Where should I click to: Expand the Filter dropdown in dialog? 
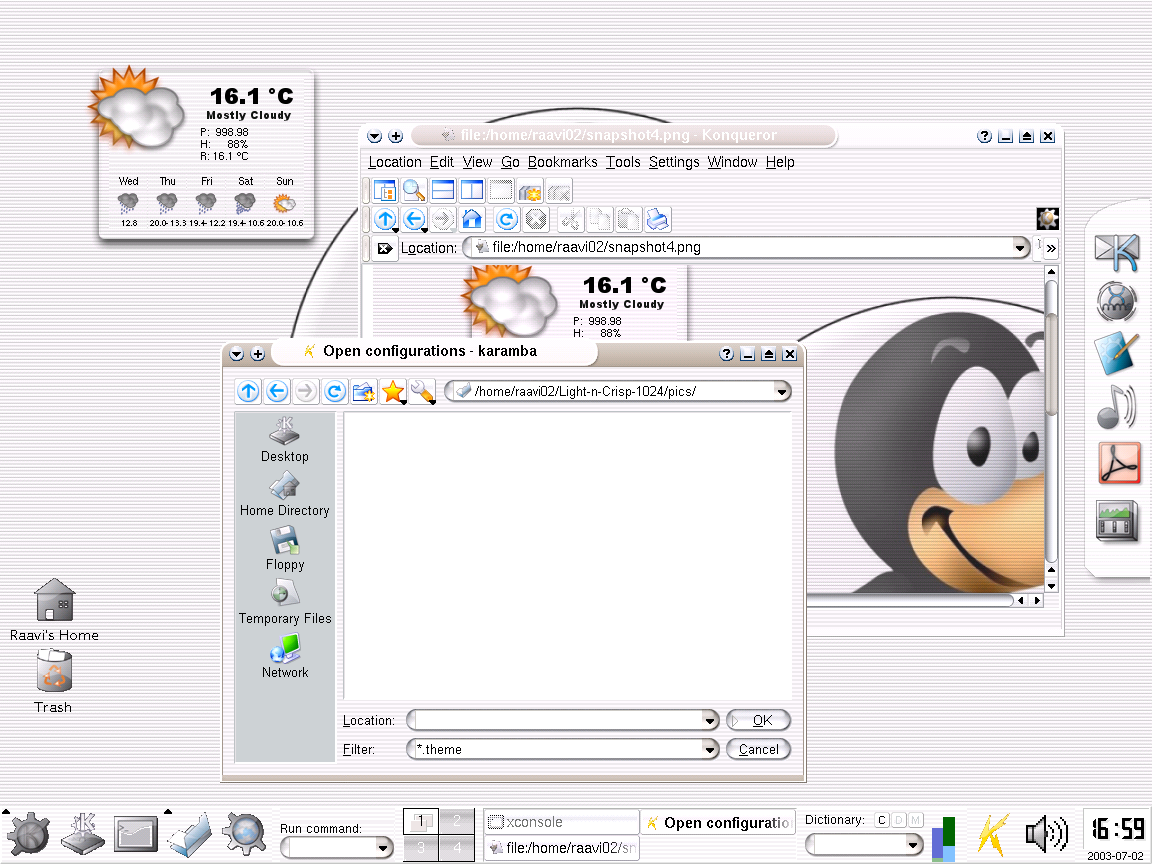(x=709, y=749)
